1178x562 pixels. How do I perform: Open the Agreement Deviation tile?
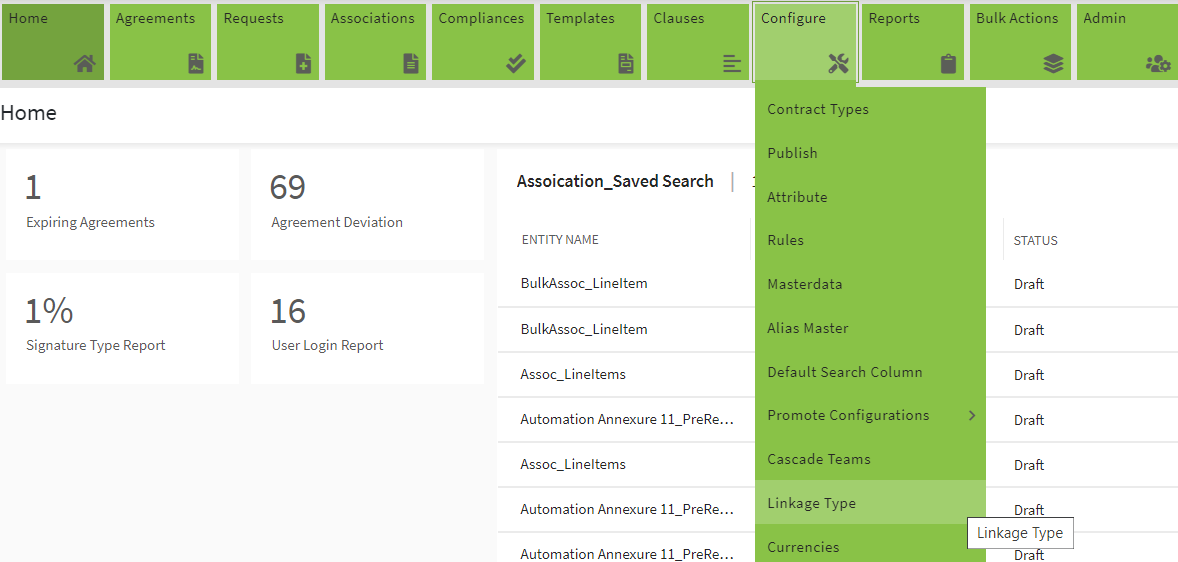click(366, 204)
